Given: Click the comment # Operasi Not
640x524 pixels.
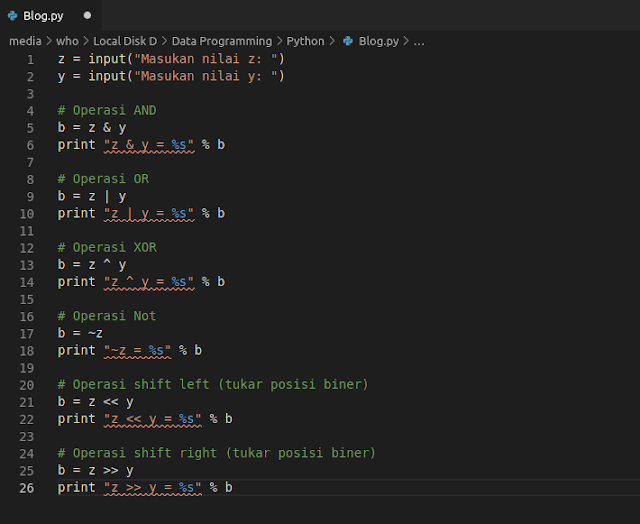Looking at the screenshot, I should (107, 316).
